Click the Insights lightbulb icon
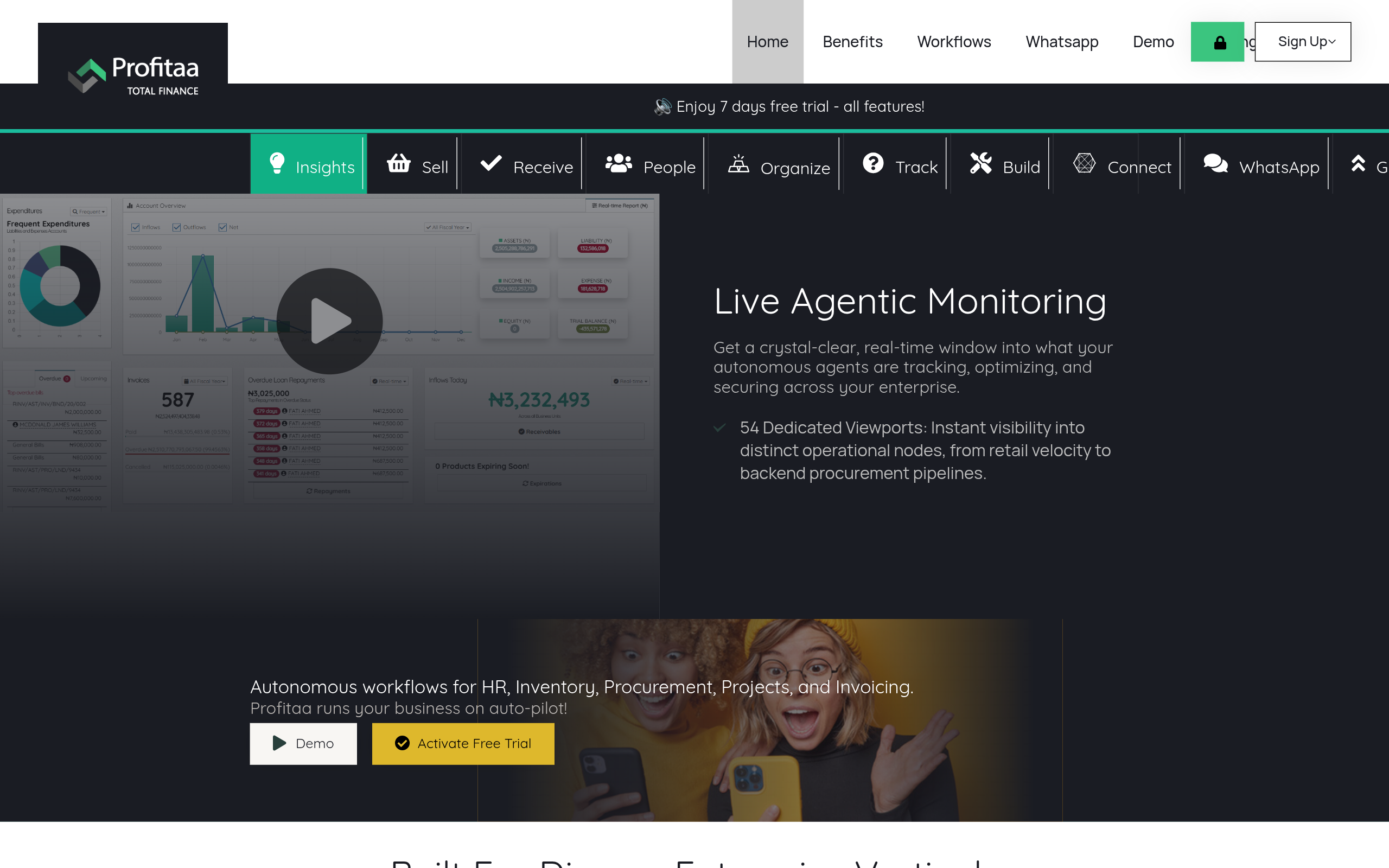Viewport: 1389px width, 868px height. pyautogui.click(x=277, y=164)
